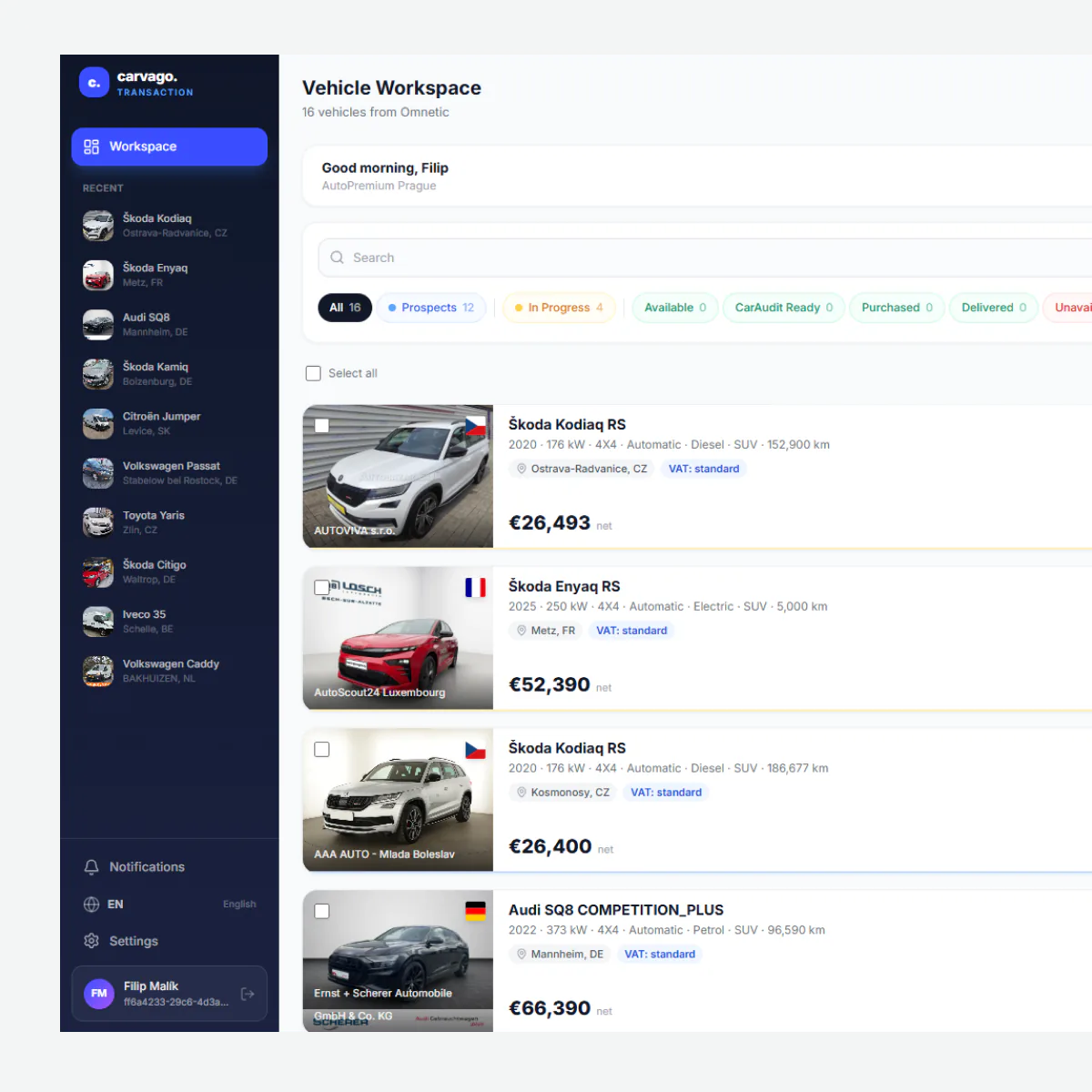
Task: Open recent Volkswagen Caddy in sidebar
Action: [x=169, y=671]
